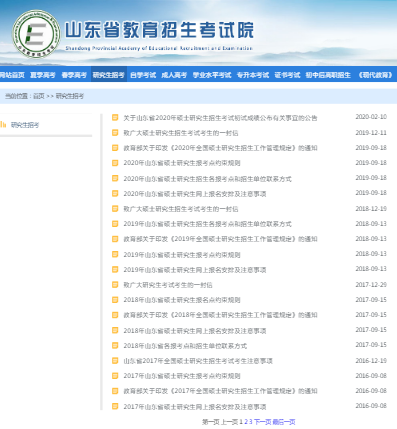The image size is (397, 429).
Task: Click icon beside 山东省2017年考生注意事项
Action: click(115, 361)
